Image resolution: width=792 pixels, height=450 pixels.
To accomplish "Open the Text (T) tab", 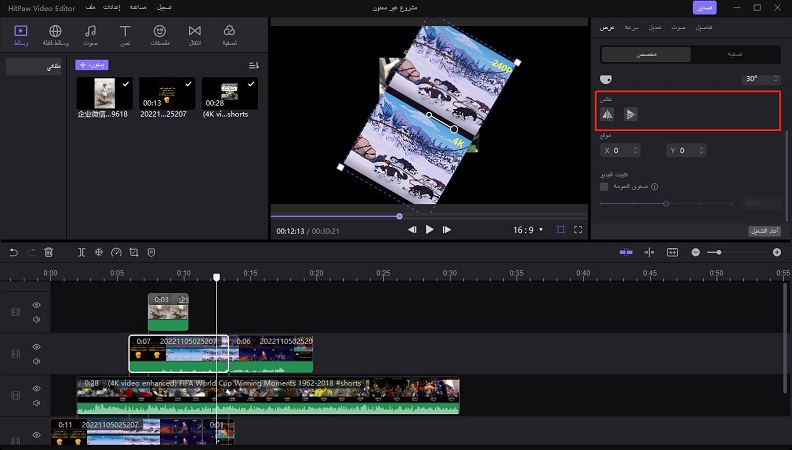I will [125, 35].
